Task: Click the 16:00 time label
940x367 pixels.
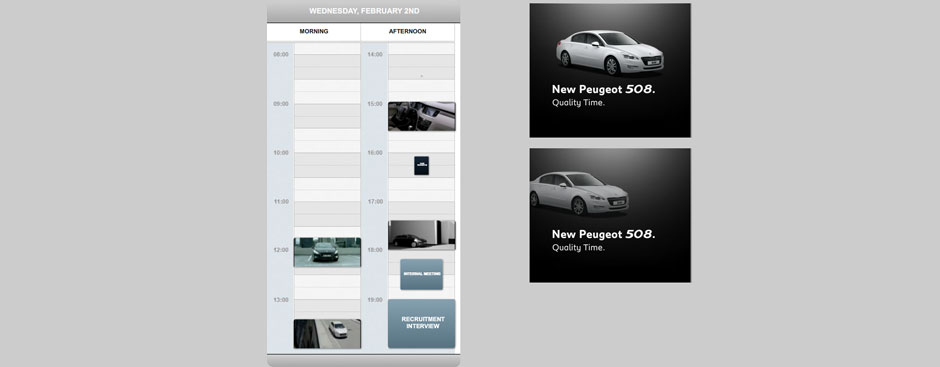Action: point(375,153)
